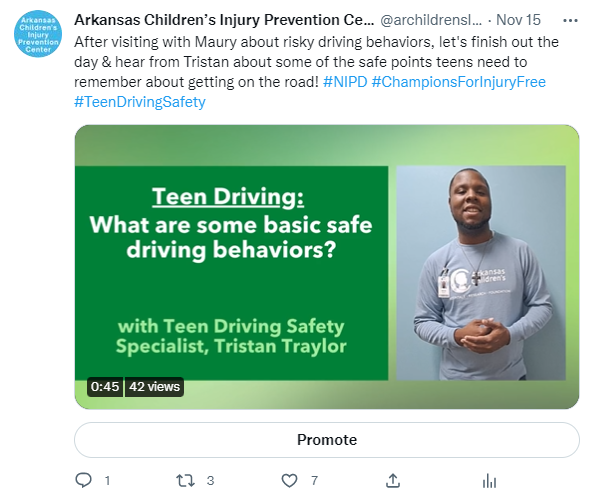Click the retweet count number 3
Screen dimensions: 594x499
(x=211, y=481)
